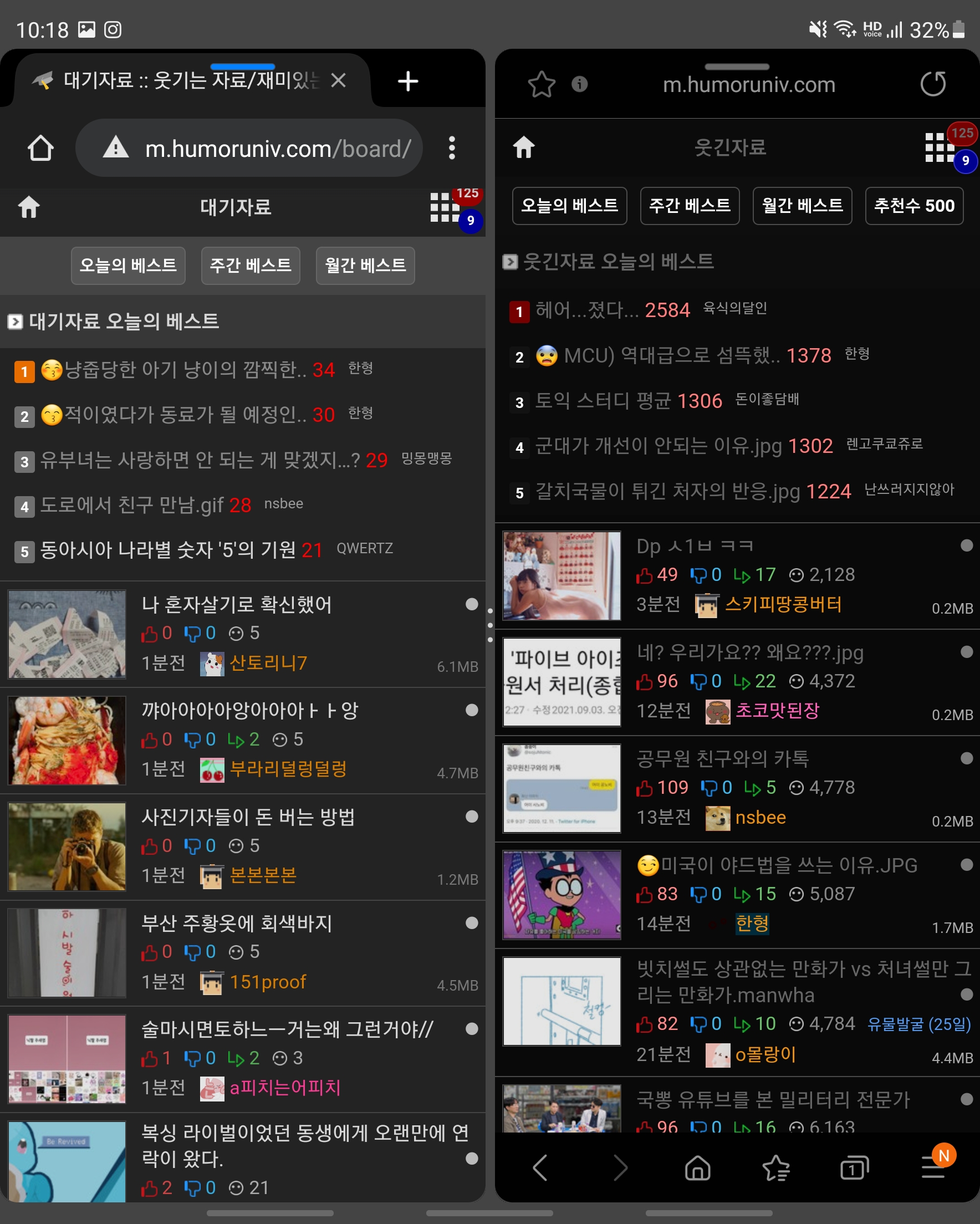Open best post 냥줍당한 아기 냥이의 깜찍한..
The image size is (980, 1224).
[173, 370]
